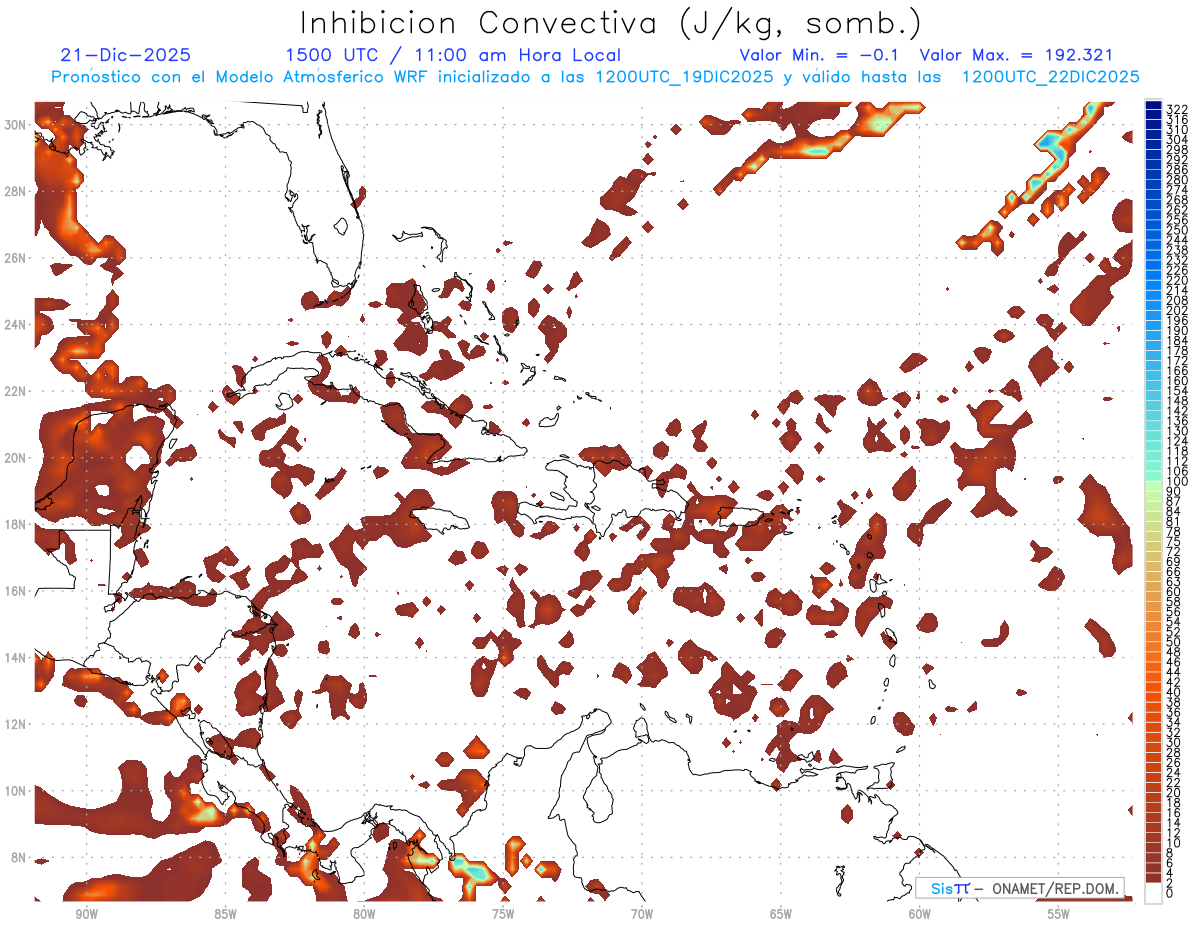Select the date "21-Dic-2025"
This screenshot has height=927, width=1200.
(x=125, y=56)
